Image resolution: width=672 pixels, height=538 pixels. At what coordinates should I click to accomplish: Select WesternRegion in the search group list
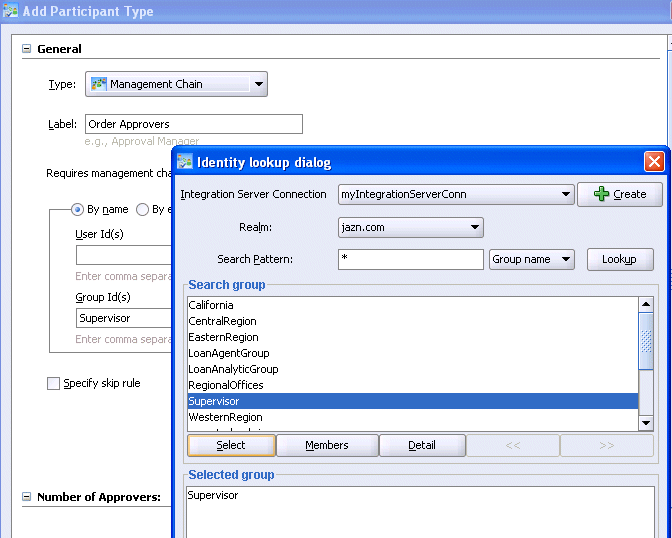413,417
